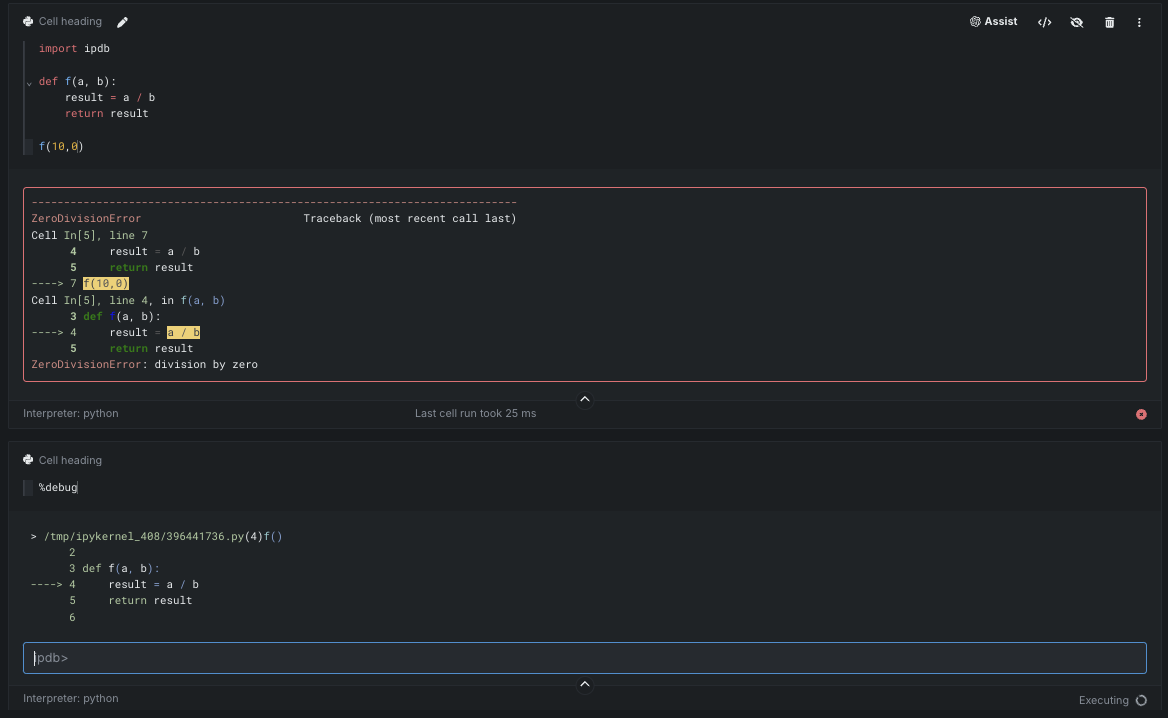
Task: Click the pencil icon to edit cell heading
Action: (x=122, y=22)
